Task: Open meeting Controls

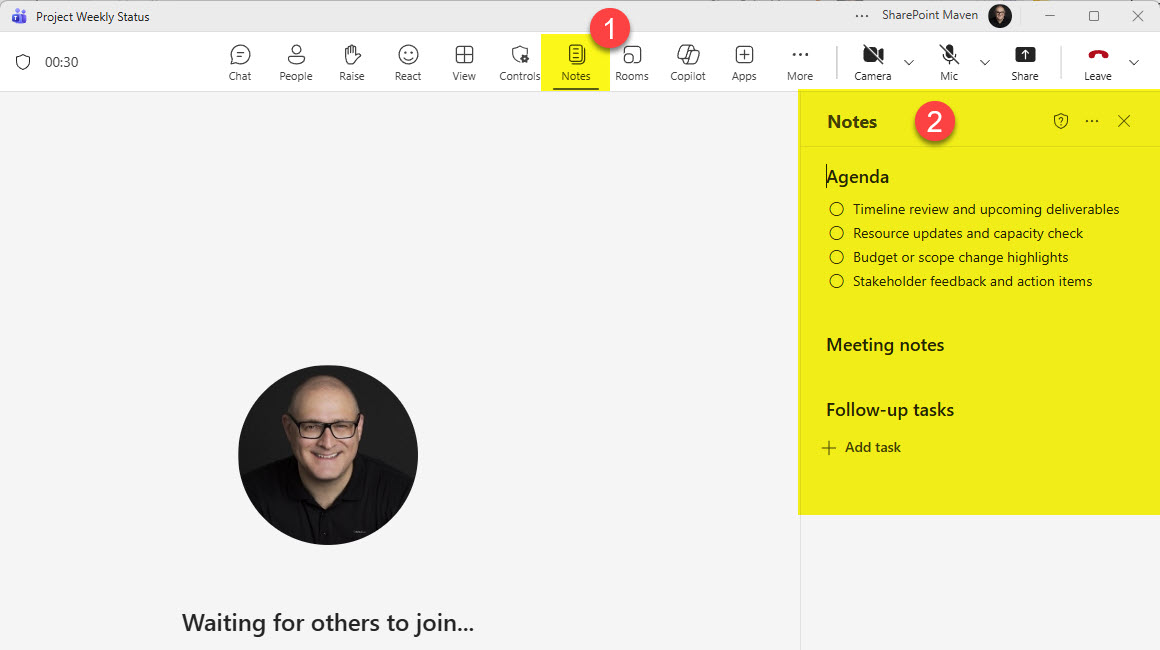Action: pyautogui.click(x=519, y=63)
